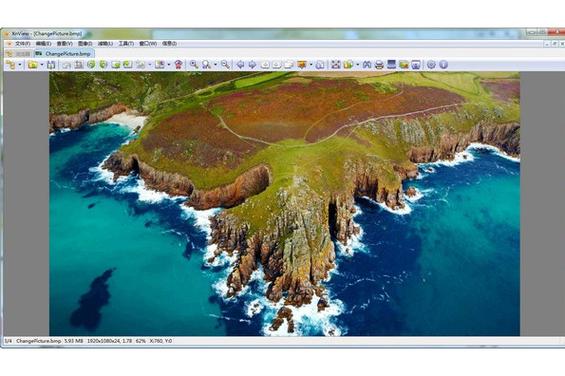Click the blue monitor screen icon
Viewport: 565px width, 376px height.
click(x=391, y=65)
